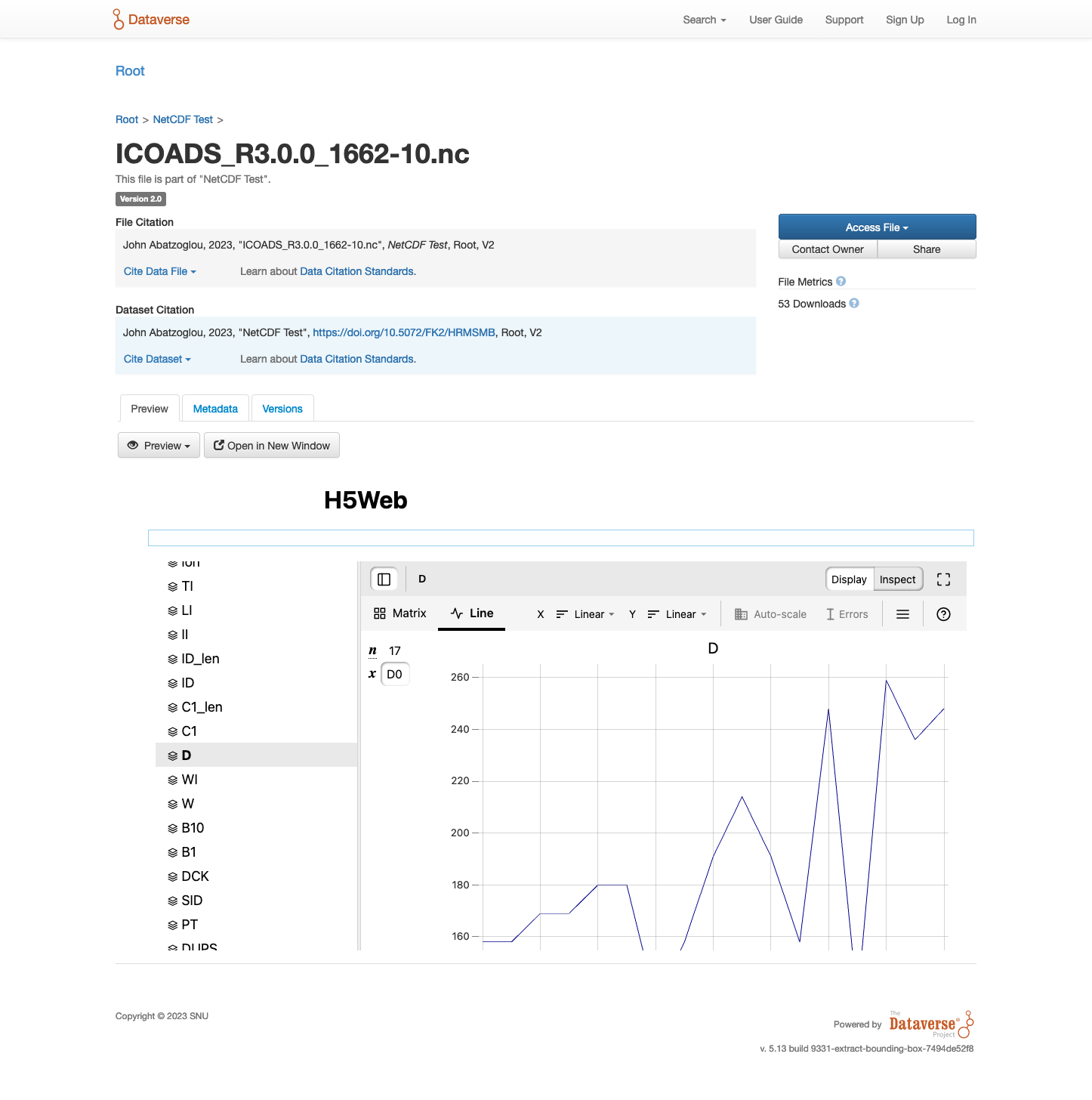Click the Dataverse logo in the header
Screen dimensions: 1092x1100
[x=151, y=20]
